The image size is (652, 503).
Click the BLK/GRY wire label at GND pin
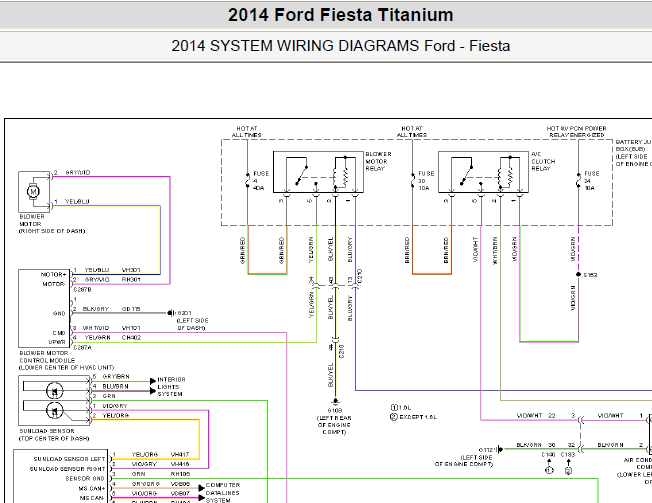(96, 309)
